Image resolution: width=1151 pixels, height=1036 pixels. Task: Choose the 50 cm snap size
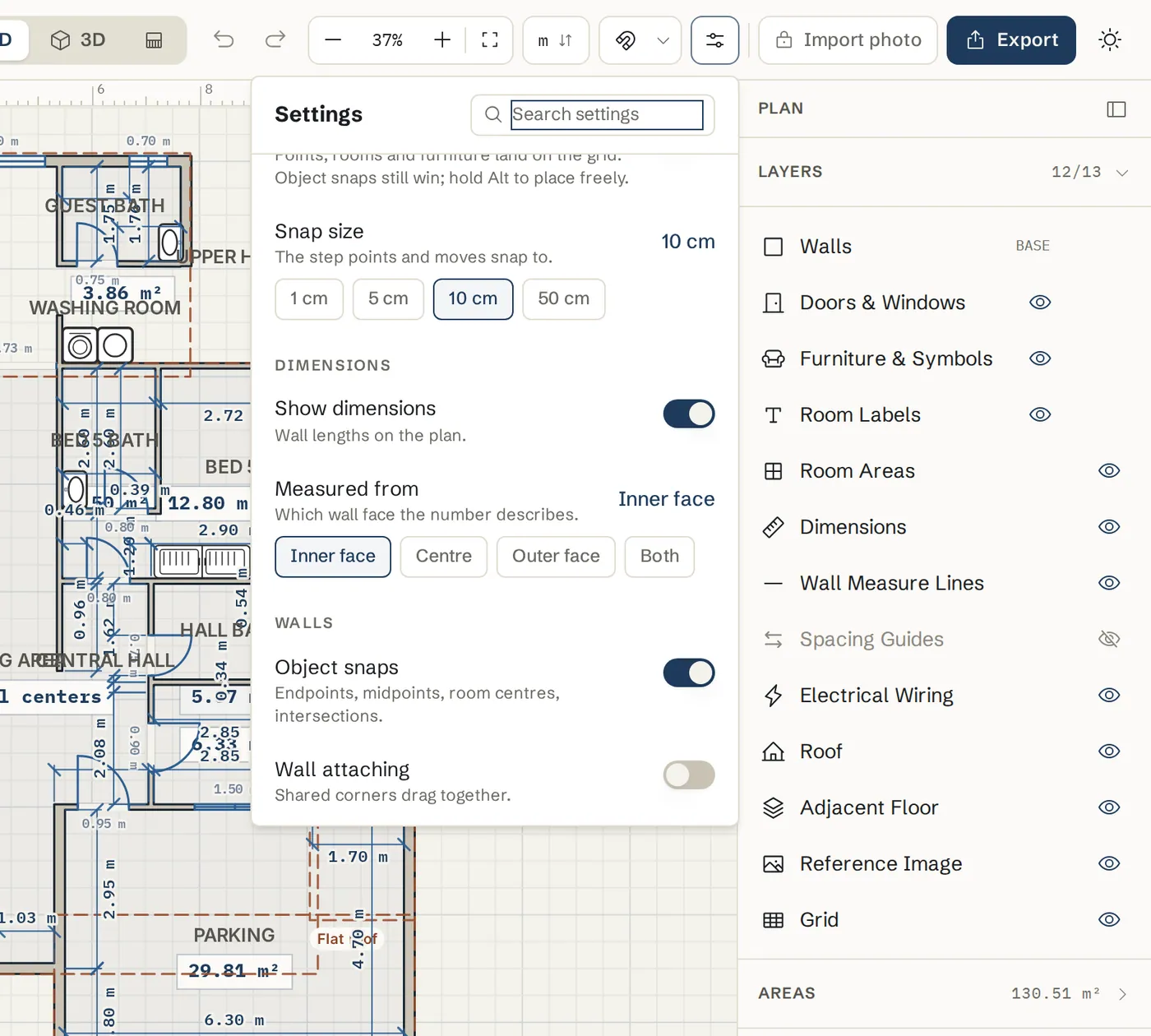(x=564, y=298)
